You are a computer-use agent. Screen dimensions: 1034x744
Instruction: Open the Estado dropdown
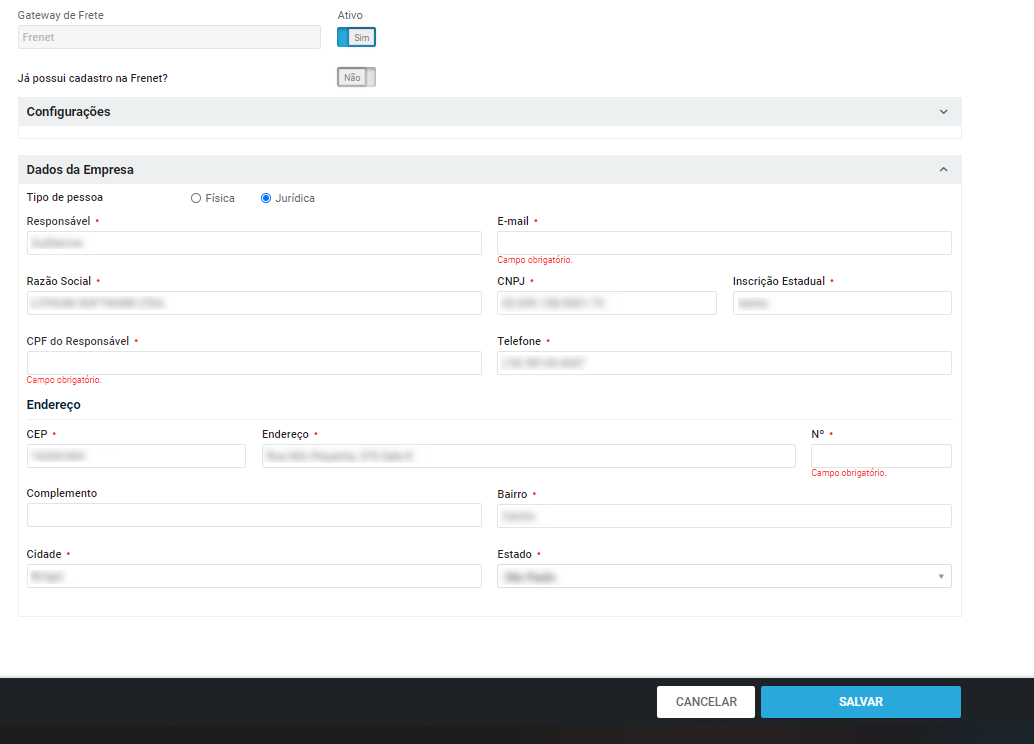[724, 576]
